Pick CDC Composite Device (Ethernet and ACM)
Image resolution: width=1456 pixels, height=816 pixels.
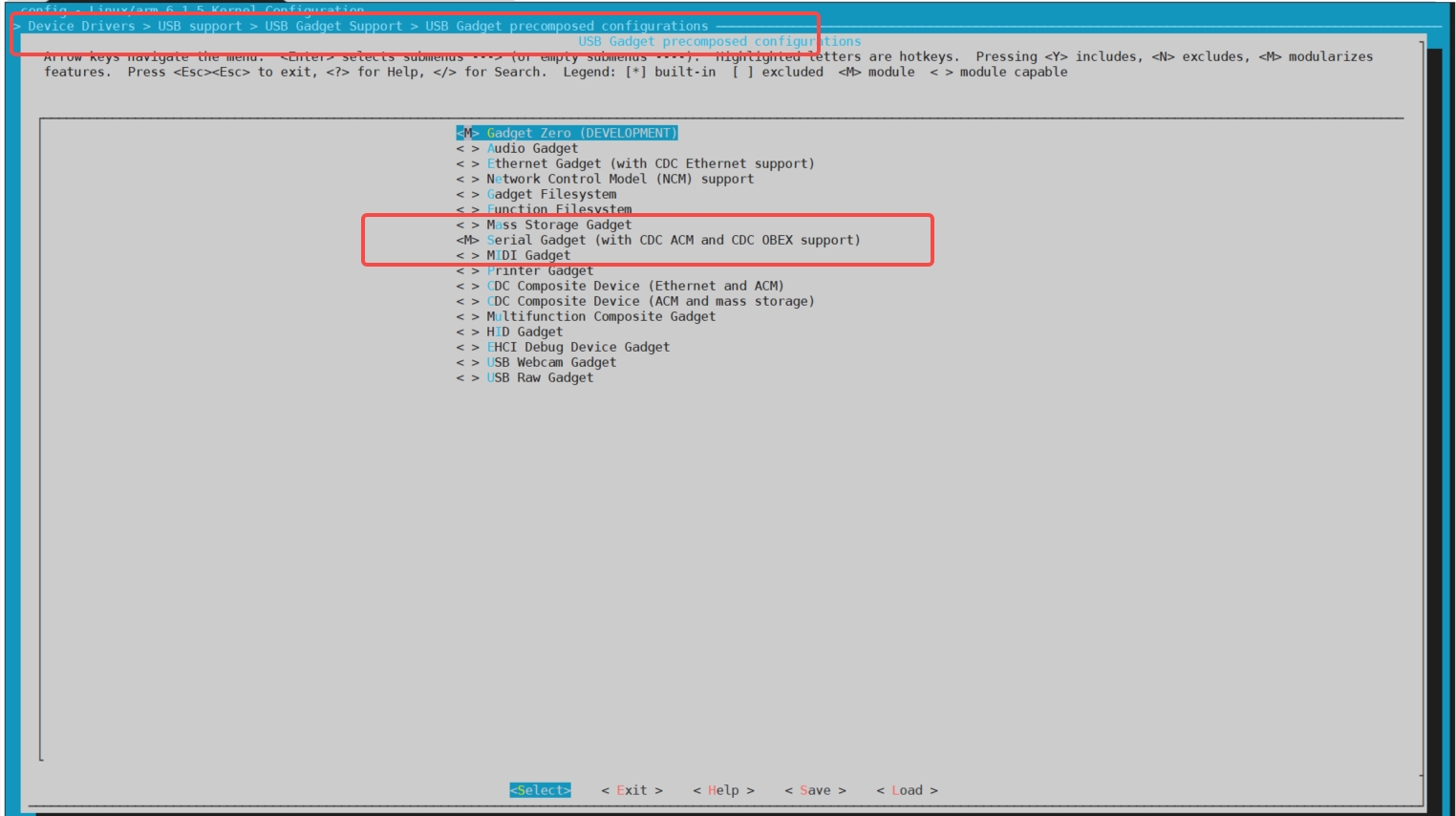635,286
